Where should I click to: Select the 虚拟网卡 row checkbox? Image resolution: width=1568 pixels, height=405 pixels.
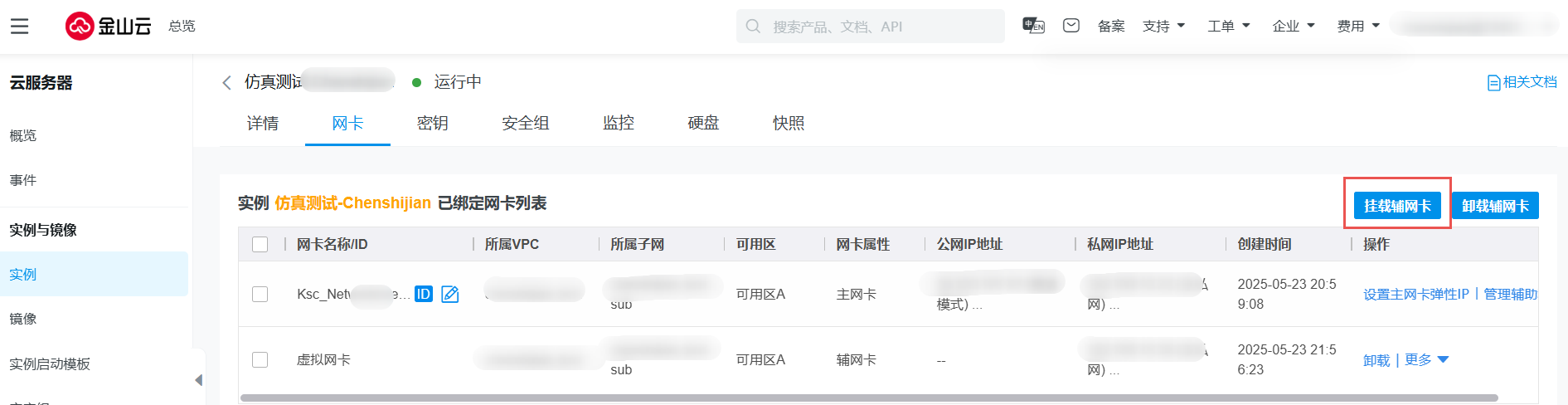tap(260, 359)
